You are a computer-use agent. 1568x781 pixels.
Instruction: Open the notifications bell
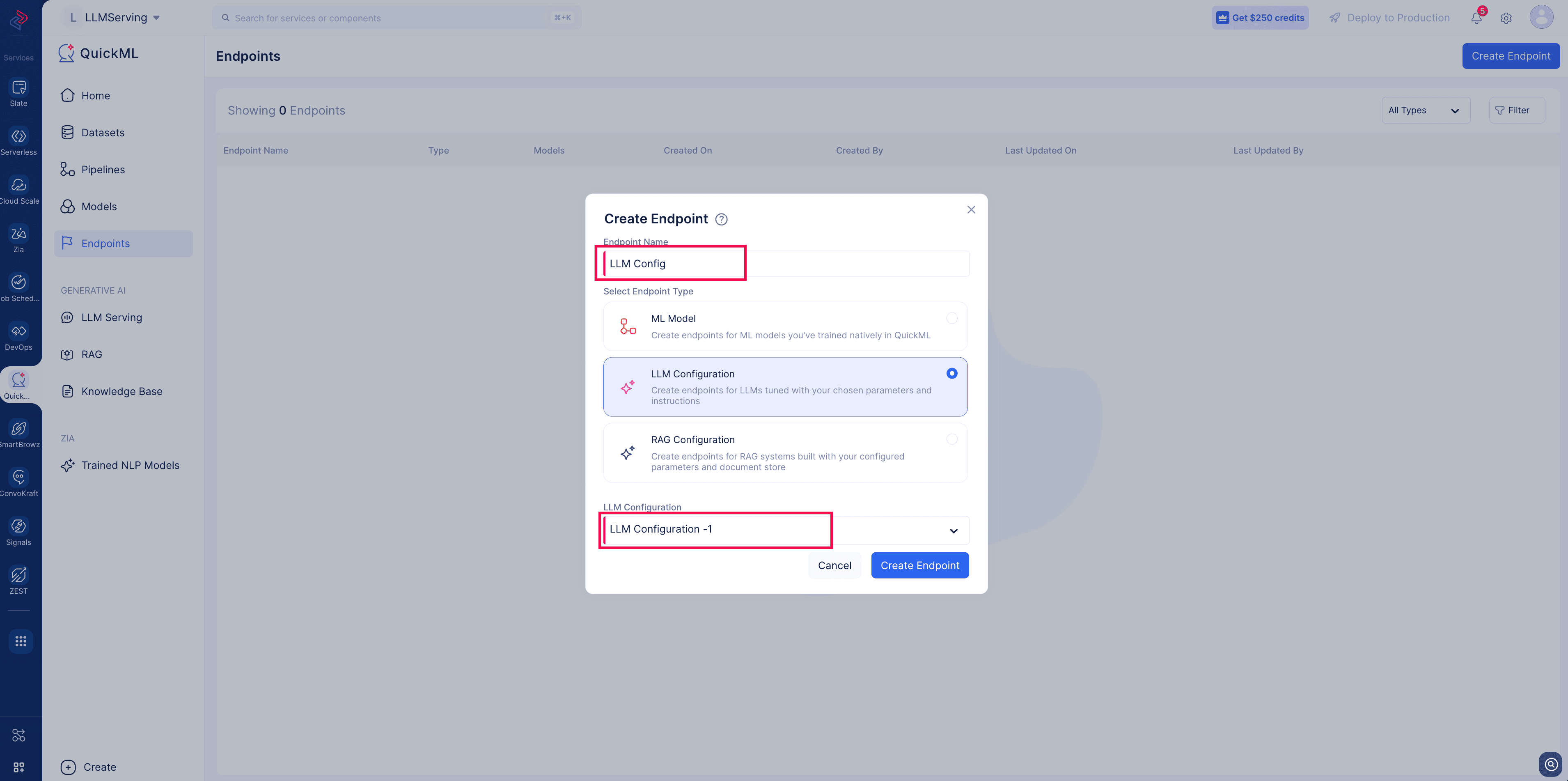click(1477, 18)
